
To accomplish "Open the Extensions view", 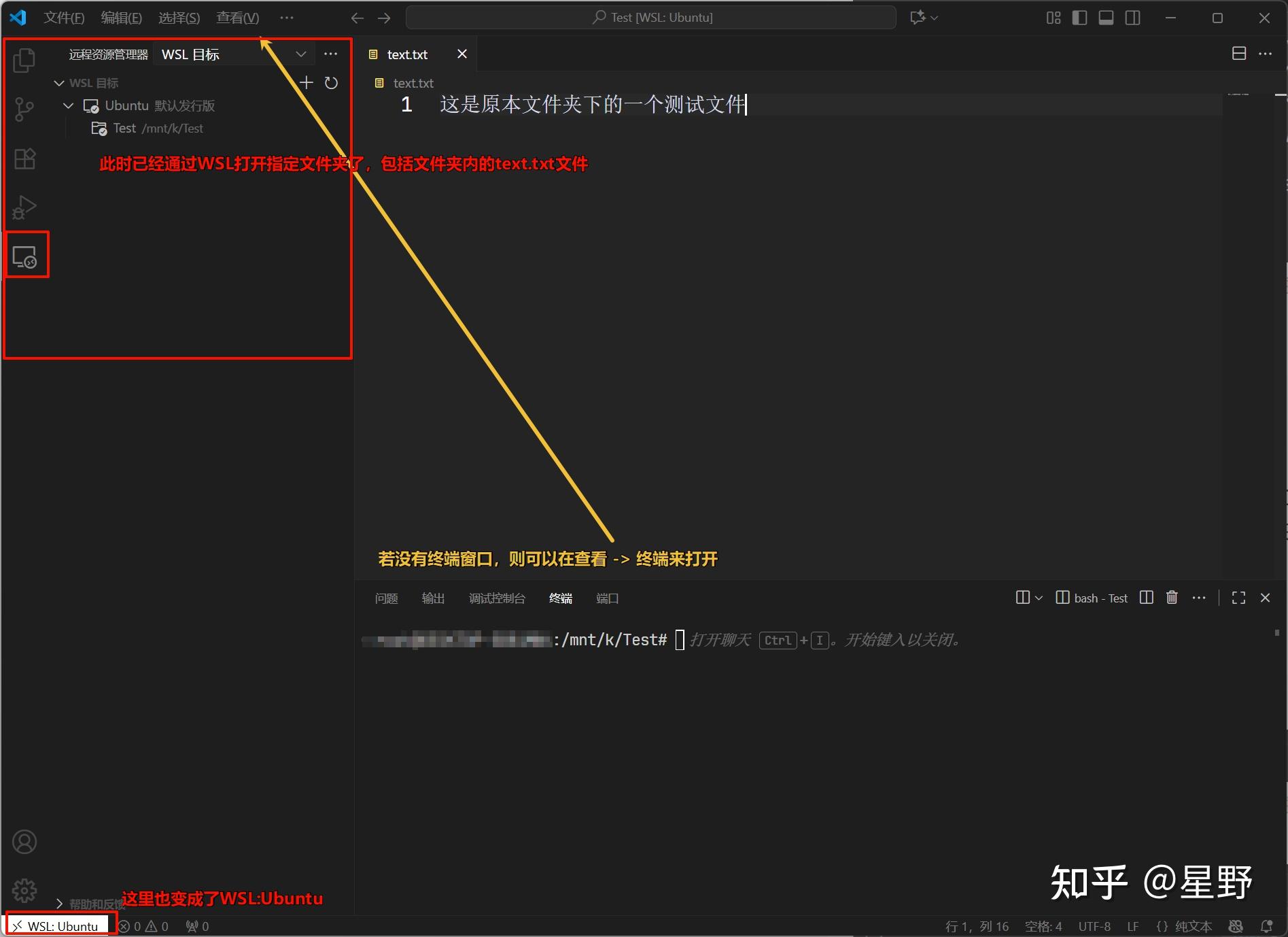I will pyautogui.click(x=24, y=158).
